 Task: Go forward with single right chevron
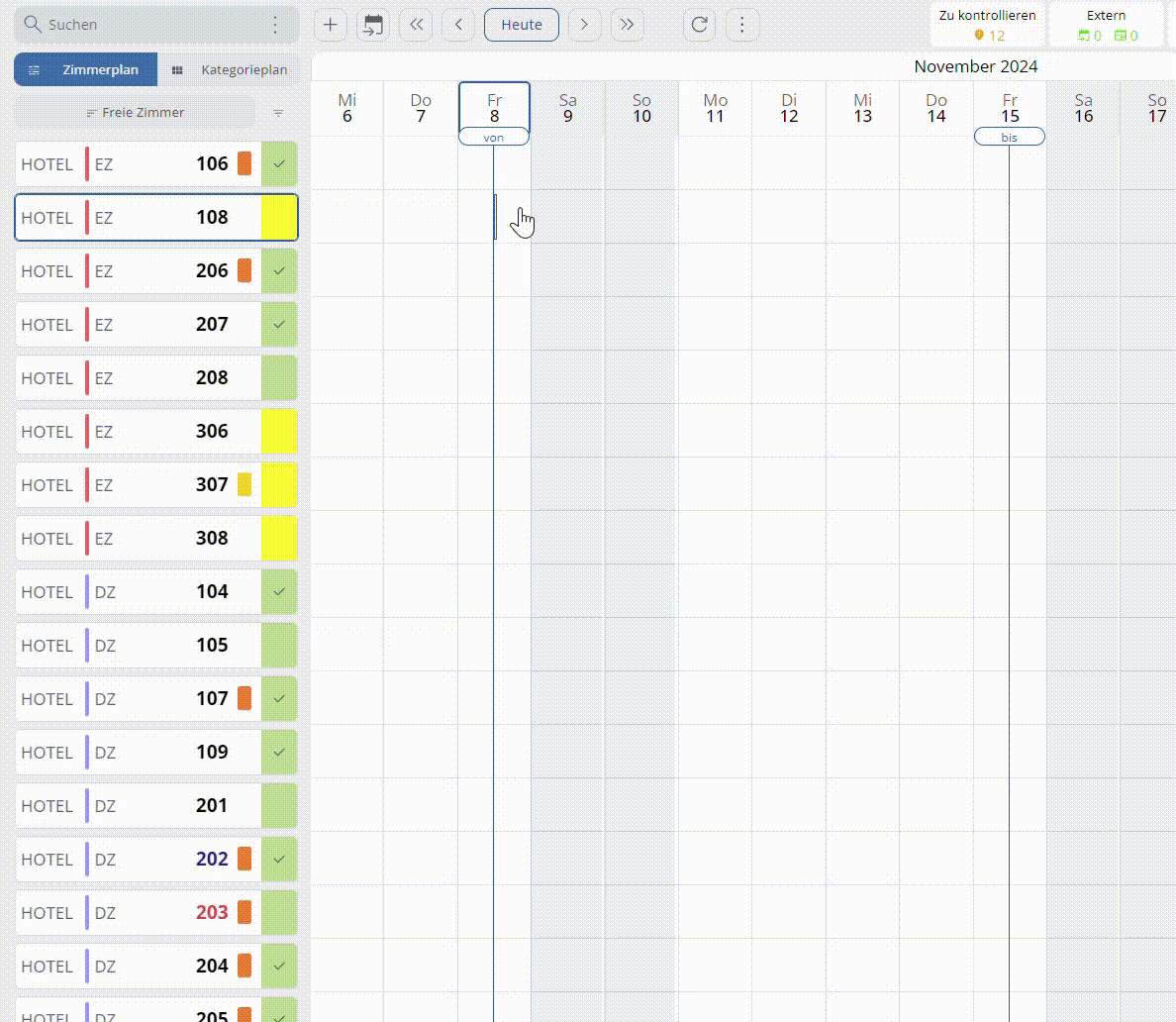pos(584,25)
